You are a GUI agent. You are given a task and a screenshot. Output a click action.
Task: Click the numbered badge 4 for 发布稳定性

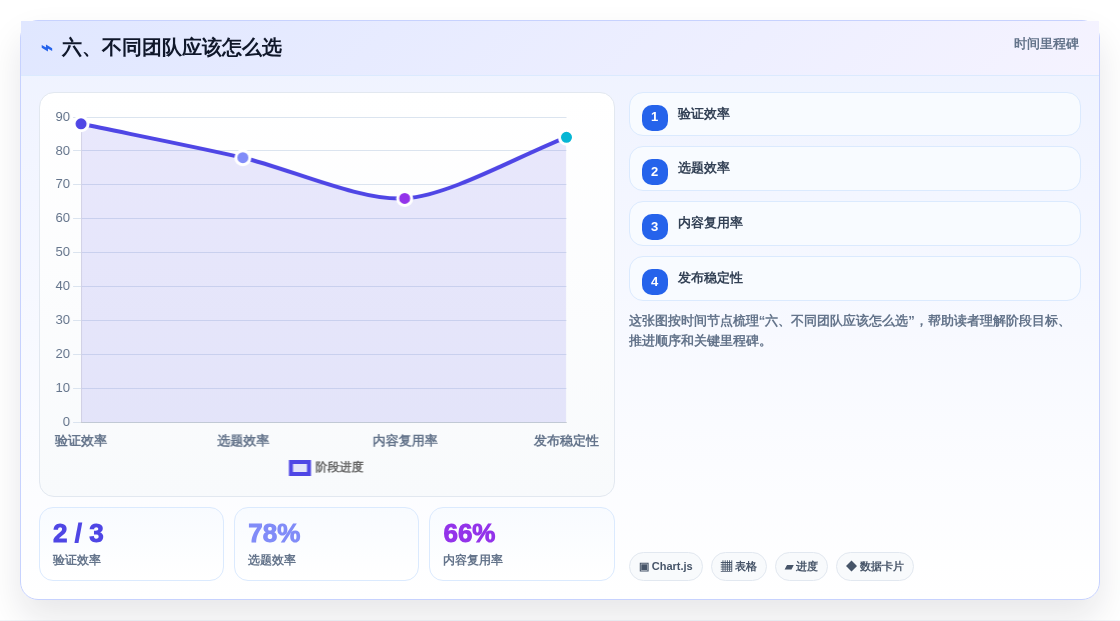pos(654,282)
